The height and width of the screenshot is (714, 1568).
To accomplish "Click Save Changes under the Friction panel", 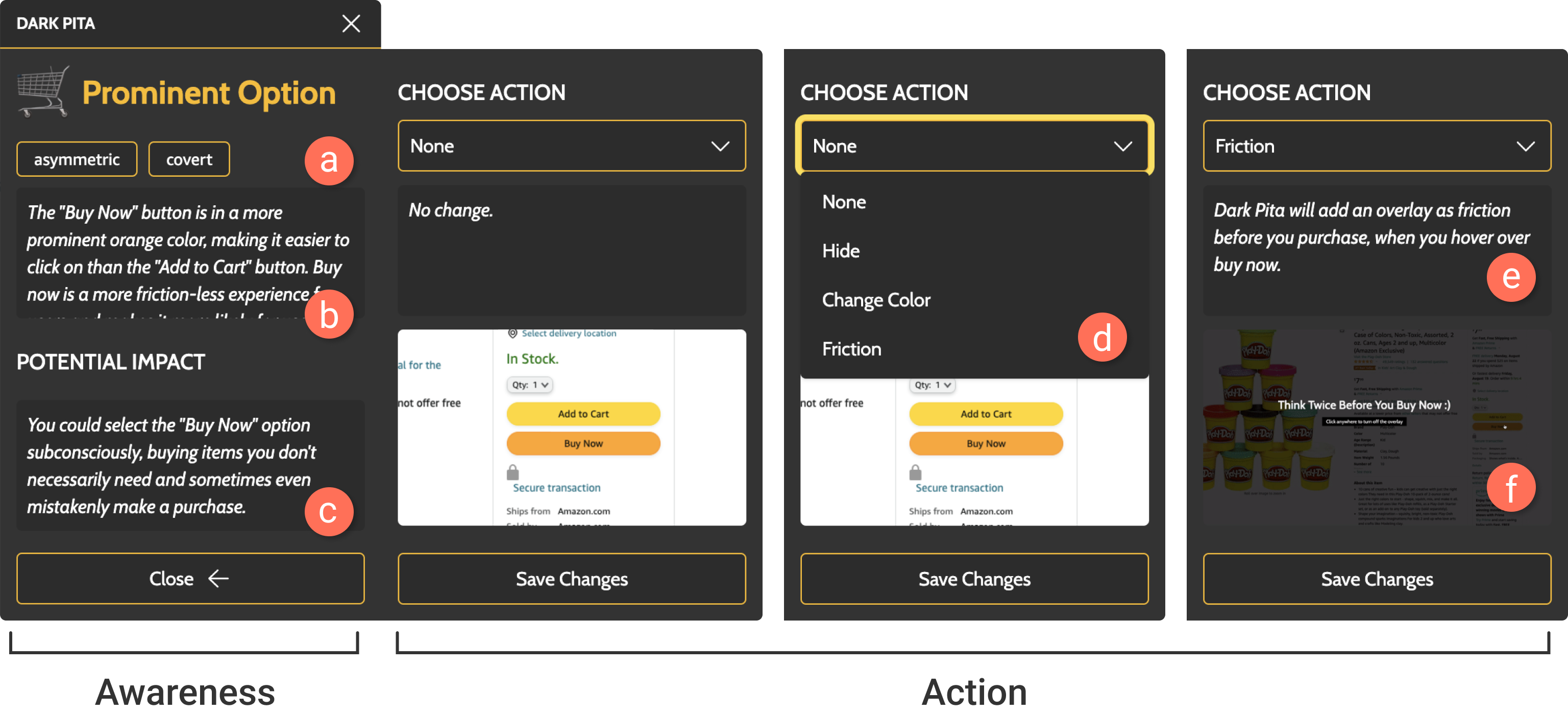I will pyautogui.click(x=1376, y=579).
